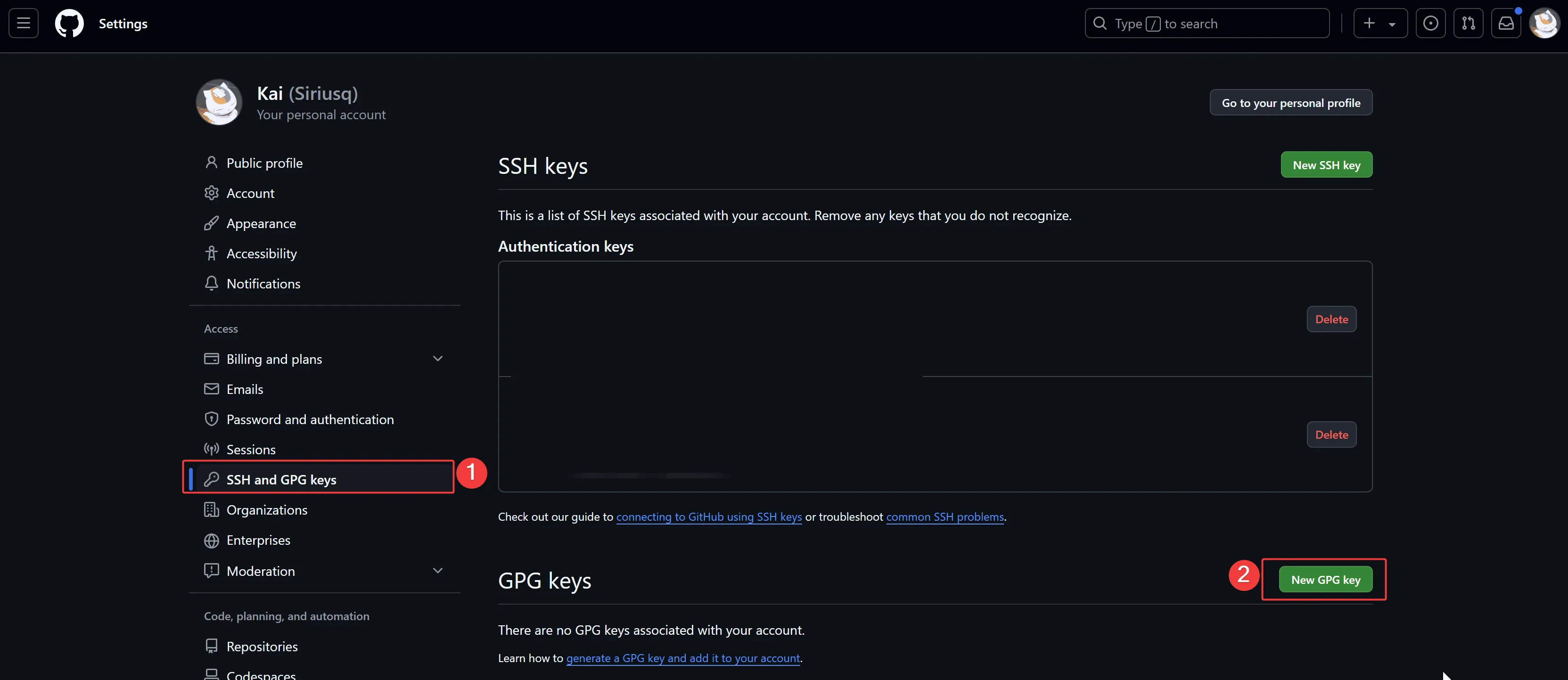Image resolution: width=1568 pixels, height=680 pixels.
Task: Expand the Billing and plans section
Action: coord(437,359)
